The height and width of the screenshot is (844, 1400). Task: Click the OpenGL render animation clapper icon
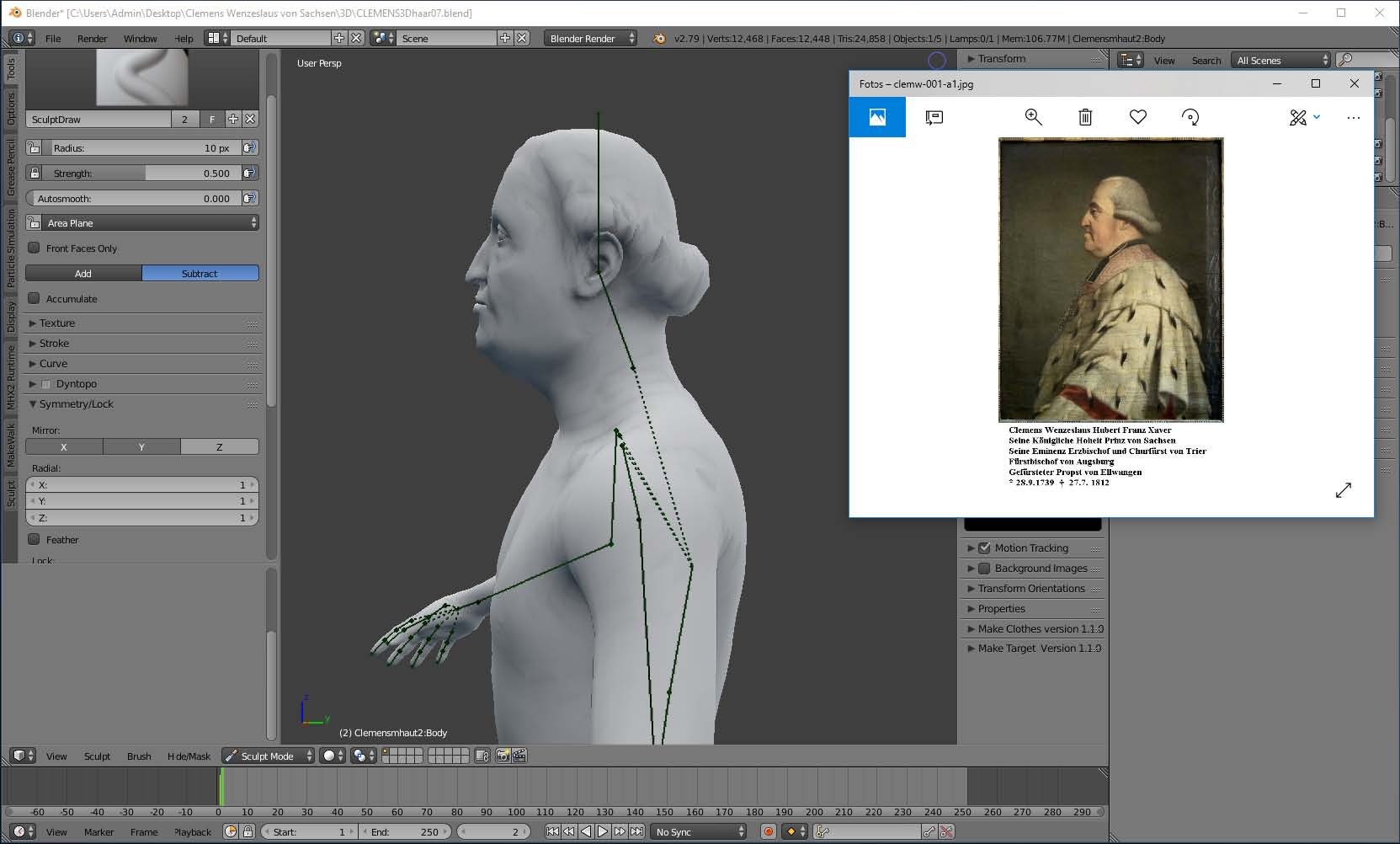click(x=519, y=756)
